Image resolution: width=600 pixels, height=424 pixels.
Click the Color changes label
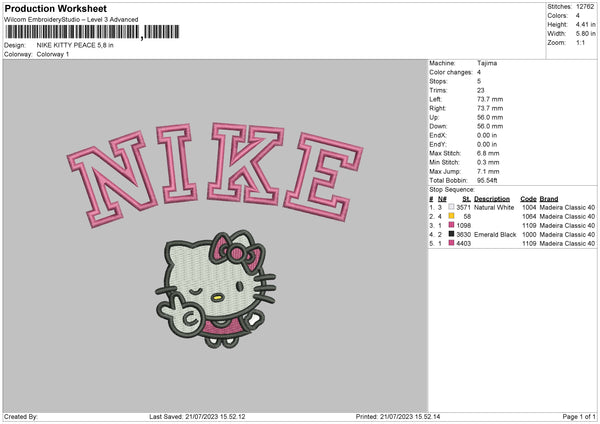click(x=451, y=72)
